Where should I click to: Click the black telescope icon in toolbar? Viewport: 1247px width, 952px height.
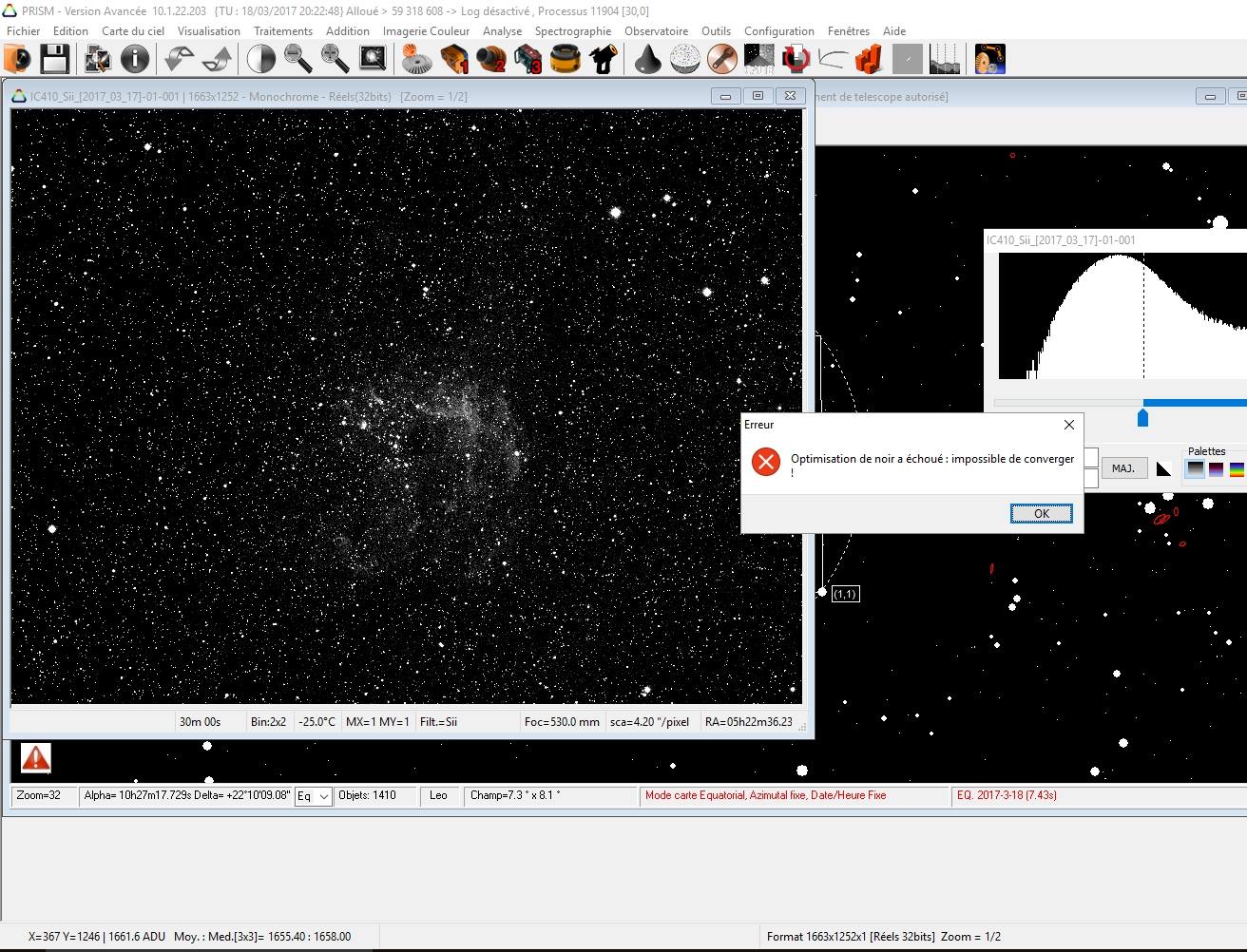pyautogui.click(x=604, y=59)
